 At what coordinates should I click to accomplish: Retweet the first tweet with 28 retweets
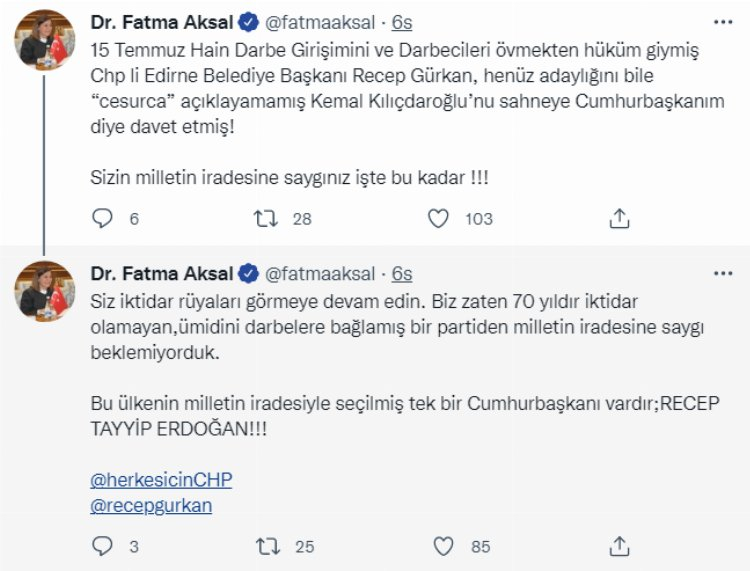tap(266, 218)
